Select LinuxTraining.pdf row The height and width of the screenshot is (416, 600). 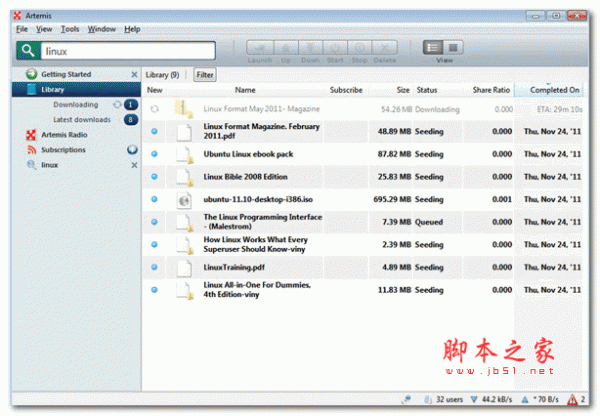pyautogui.click(x=363, y=267)
